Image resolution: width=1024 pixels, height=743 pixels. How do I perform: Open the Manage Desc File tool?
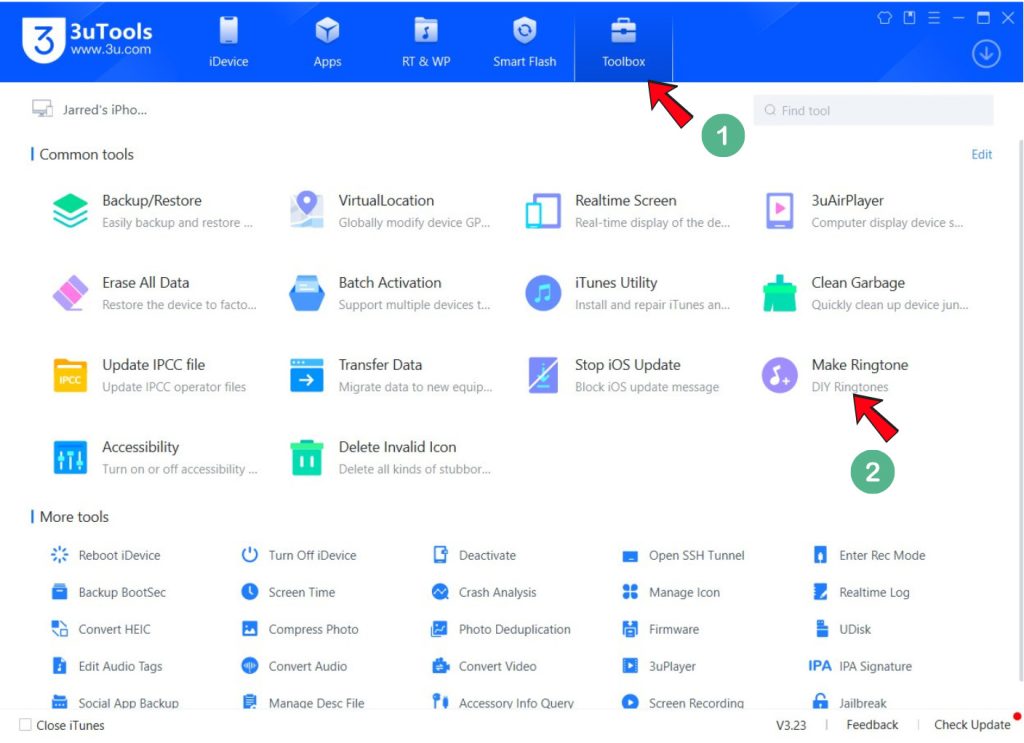(x=303, y=703)
